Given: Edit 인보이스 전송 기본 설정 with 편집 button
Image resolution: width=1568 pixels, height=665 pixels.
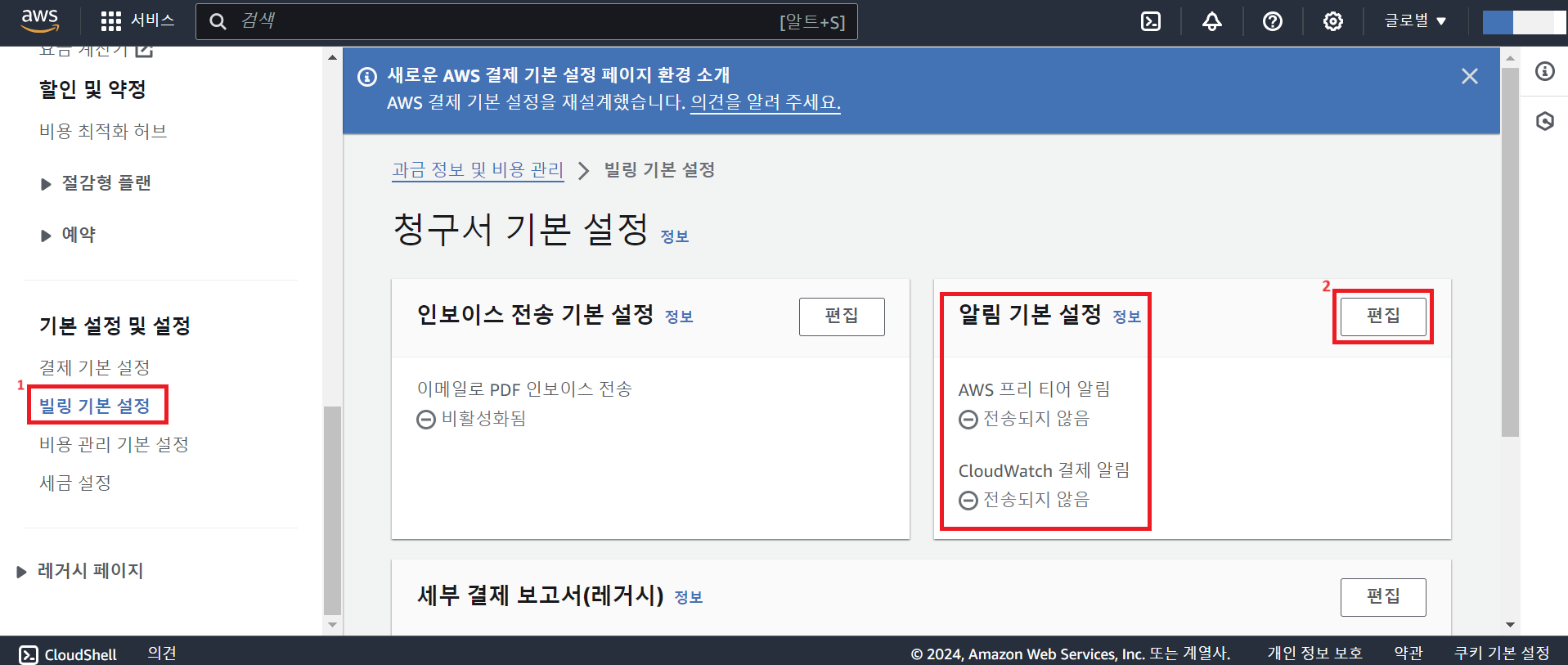Looking at the screenshot, I should click(842, 317).
